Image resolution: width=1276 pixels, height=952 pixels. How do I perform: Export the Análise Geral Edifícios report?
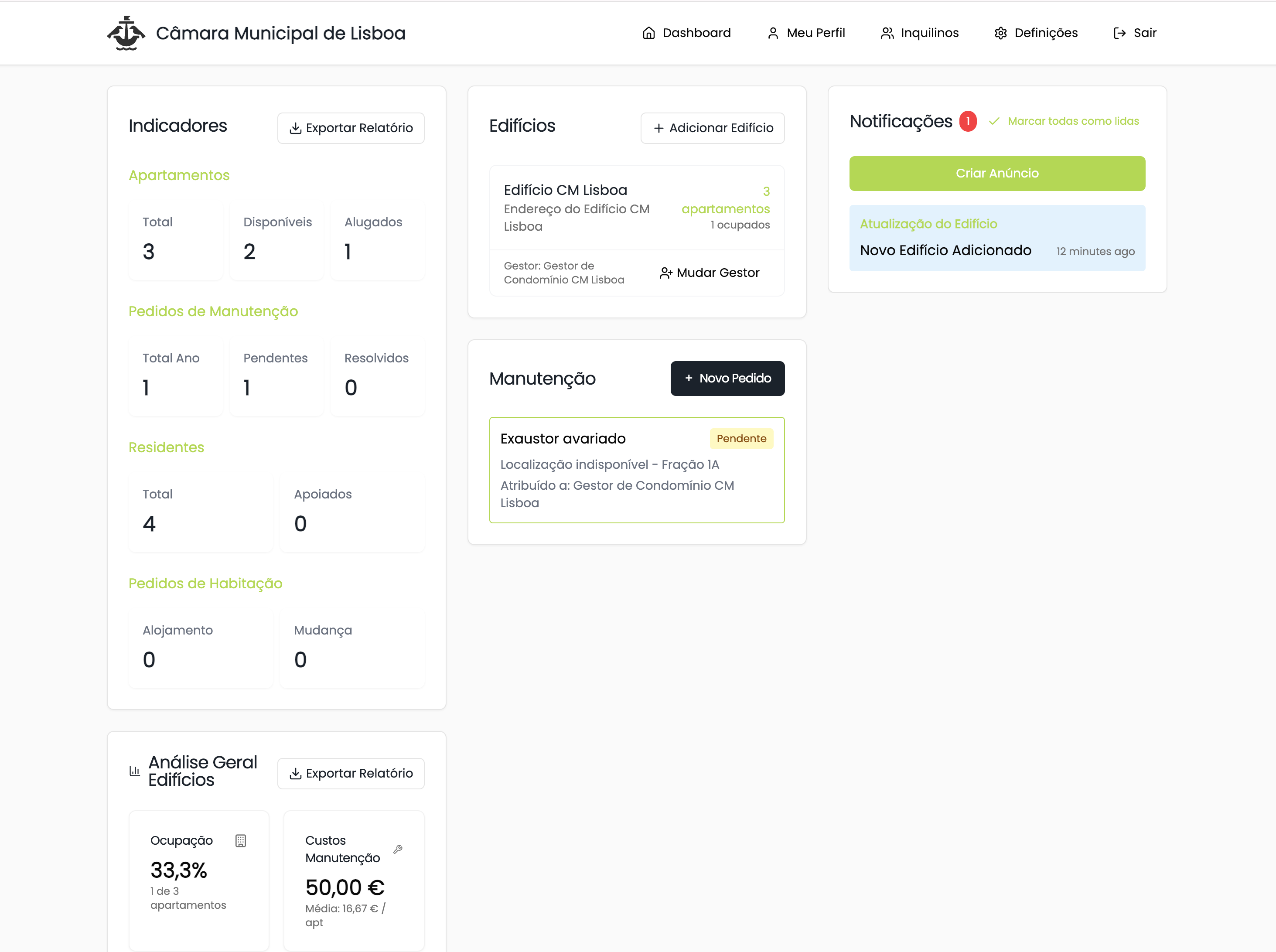(351, 773)
